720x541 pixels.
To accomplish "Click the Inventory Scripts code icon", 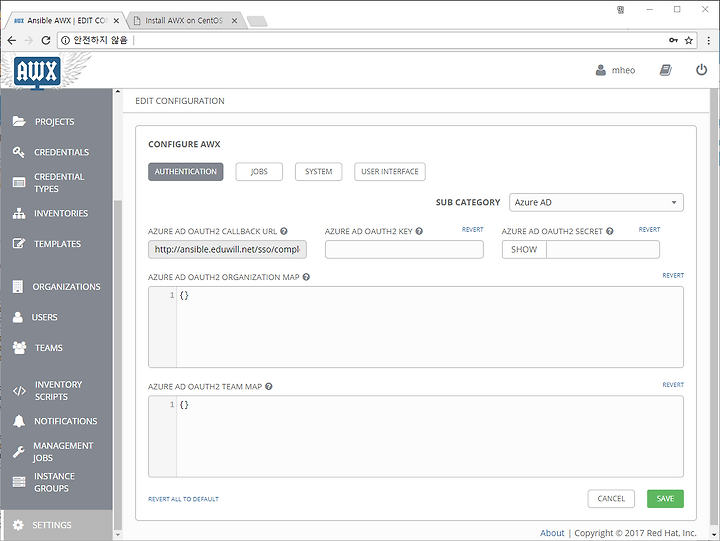I will pyautogui.click(x=19, y=391).
